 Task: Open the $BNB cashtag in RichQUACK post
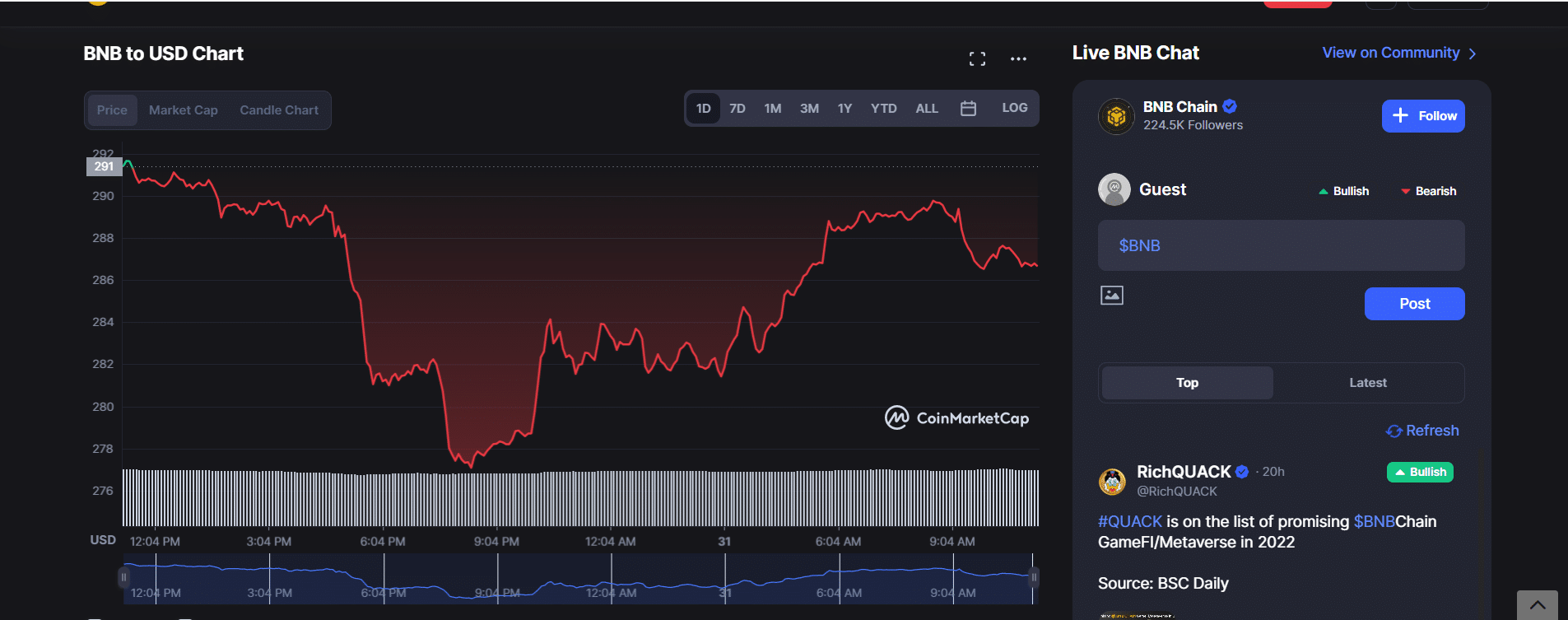coord(1374,522)
